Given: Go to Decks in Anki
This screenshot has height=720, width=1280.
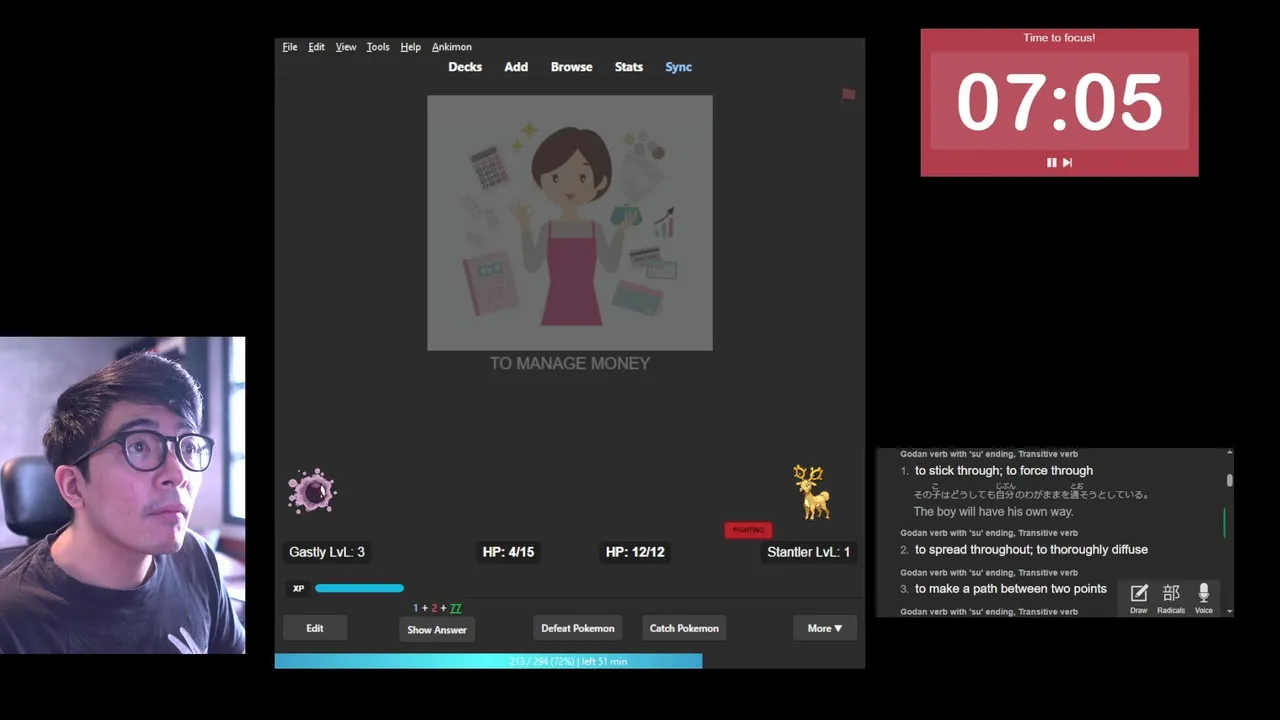Looking at the screenshot, I should click(x=465, y=67).
